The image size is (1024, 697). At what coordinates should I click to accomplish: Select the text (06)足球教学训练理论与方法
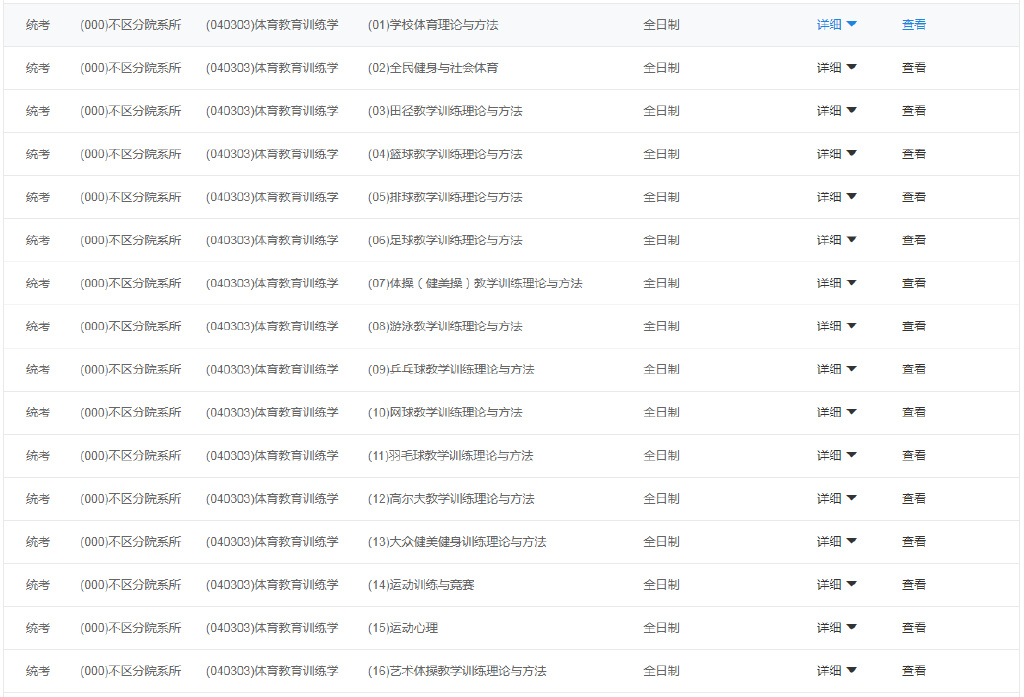pyautogui.click(x=445, y=240)
